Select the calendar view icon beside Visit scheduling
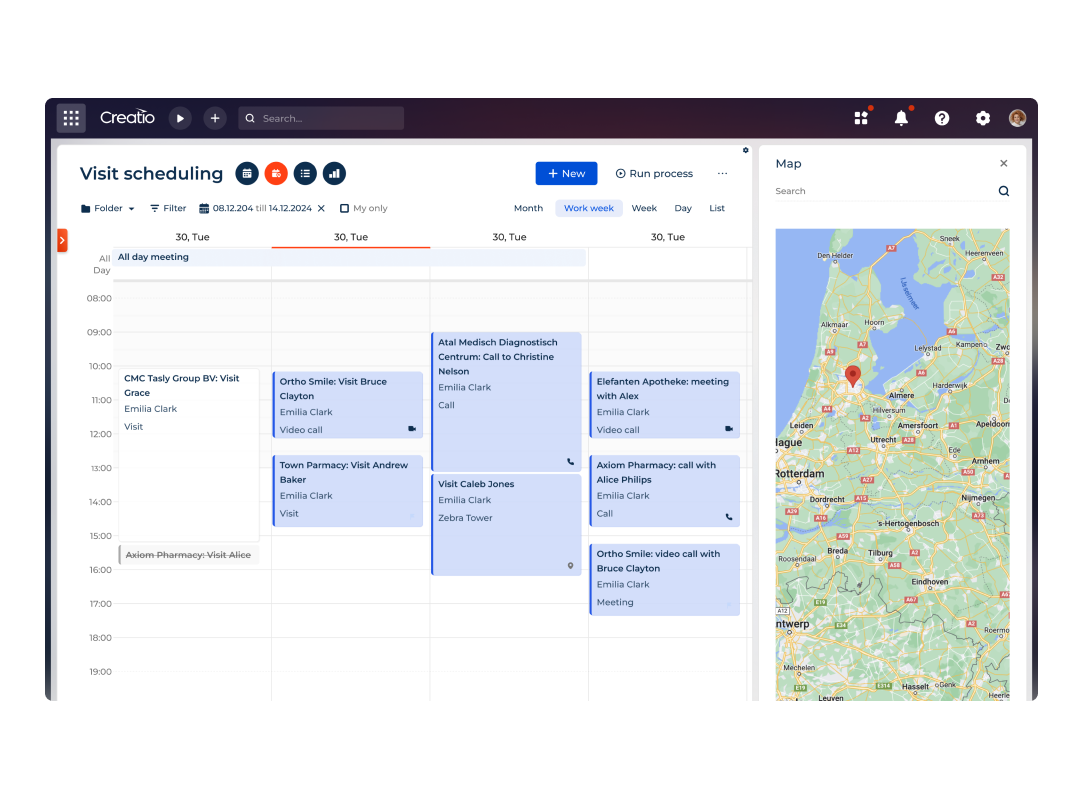This screenshot has height=800, width=1082. [246, 173]
